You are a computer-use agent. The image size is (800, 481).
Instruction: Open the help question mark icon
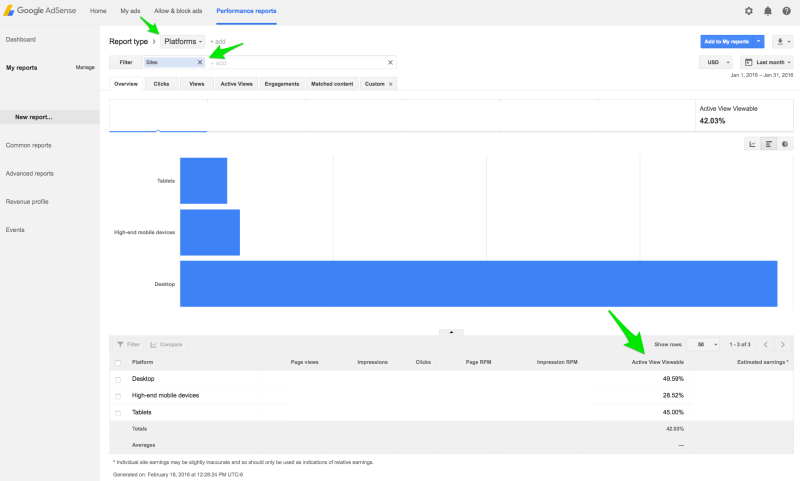[786, 11]
